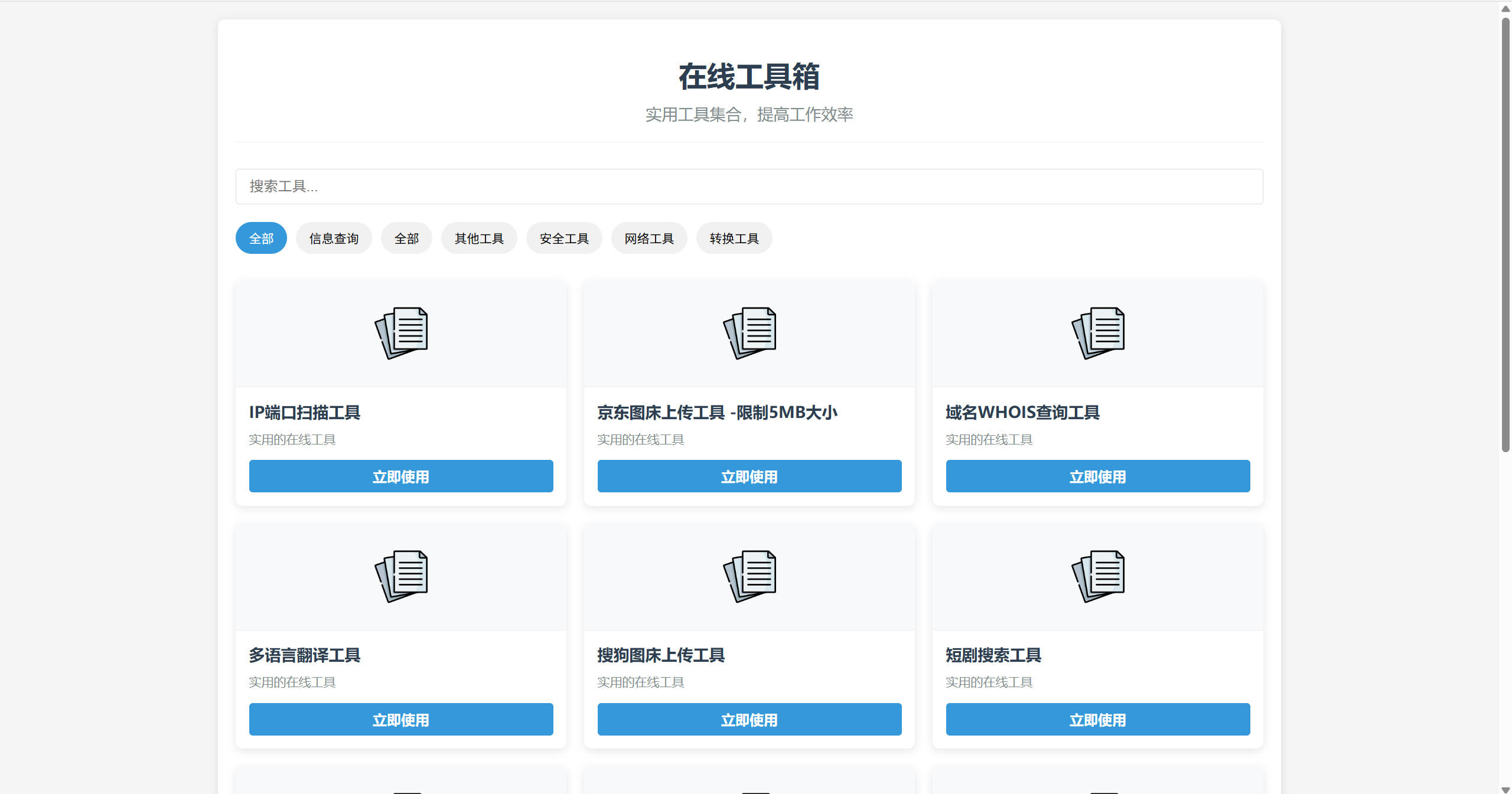The height and width of the screenshot is (794, 1512).
Task: Click 立即使用 for 多语言翻译工具
Action: click(401, 719)
